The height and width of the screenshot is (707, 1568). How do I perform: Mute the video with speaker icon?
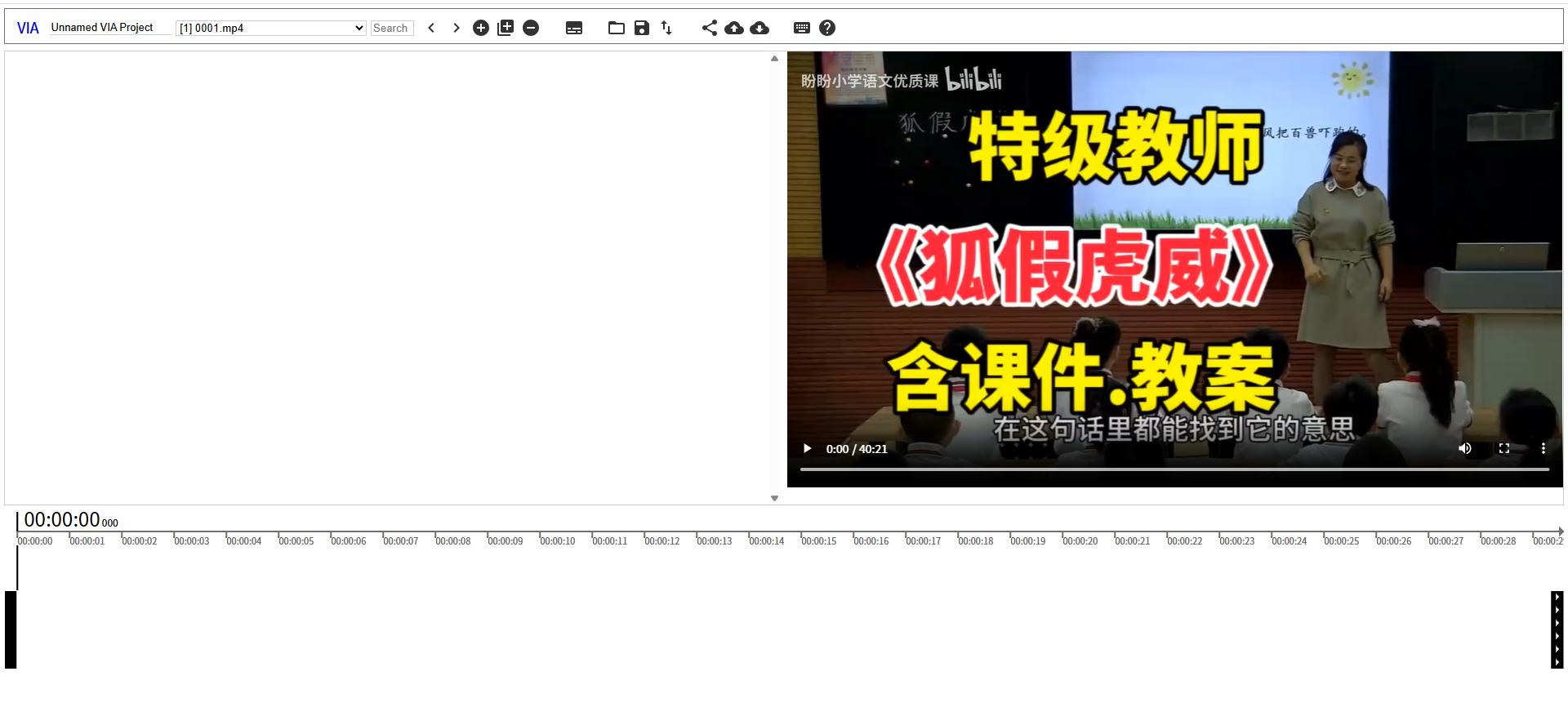(1465, 448)
